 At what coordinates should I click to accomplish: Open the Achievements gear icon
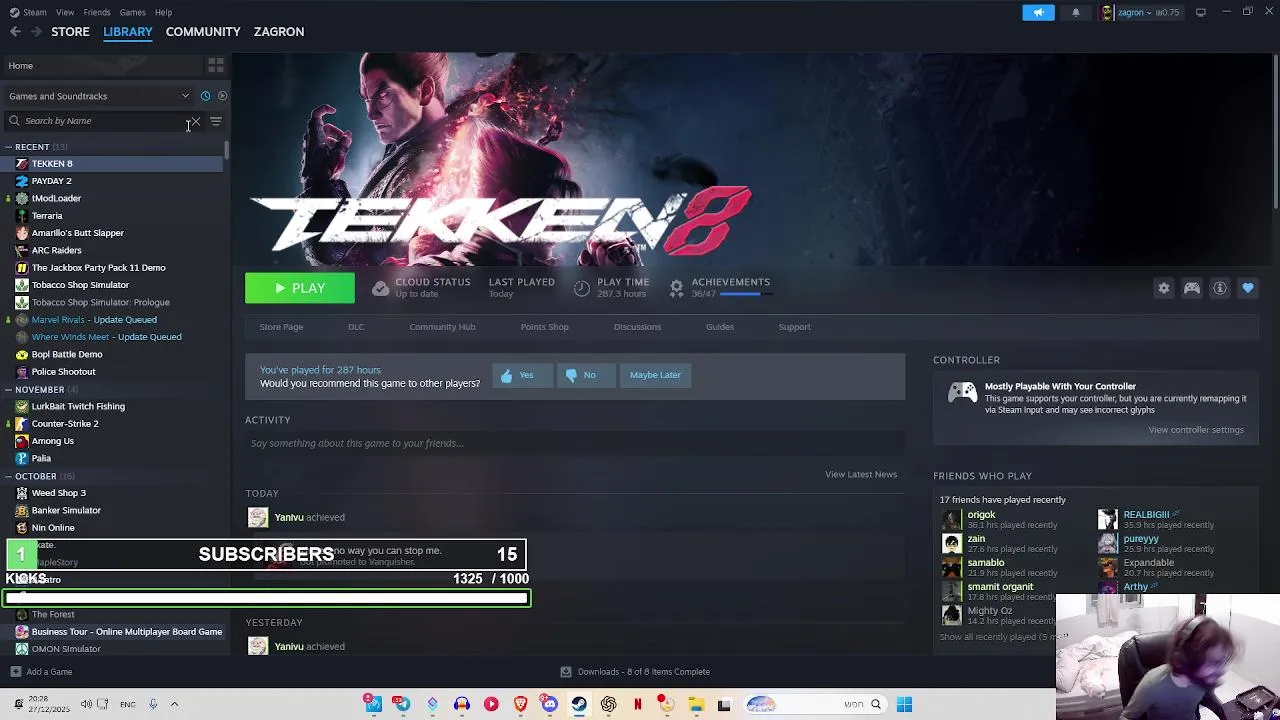[x=677, y=288]
